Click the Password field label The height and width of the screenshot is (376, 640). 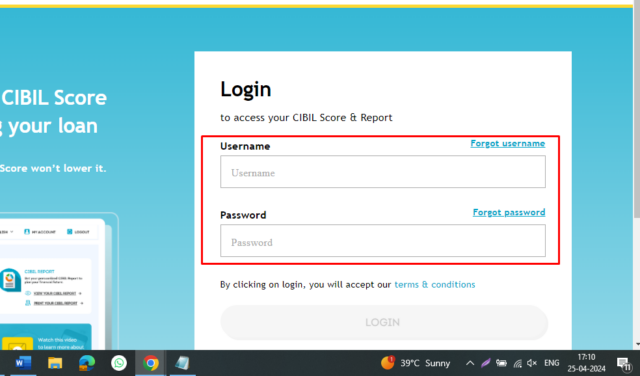click(x=243, y=215)
